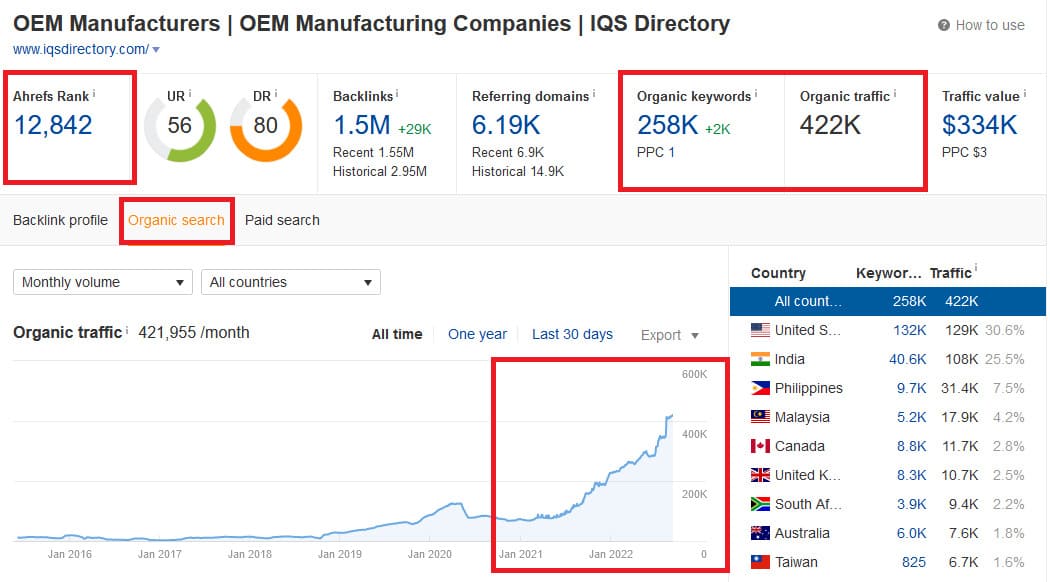Switch chart range to All time
The image size is (1050, 582).
[x=397, y=335]
